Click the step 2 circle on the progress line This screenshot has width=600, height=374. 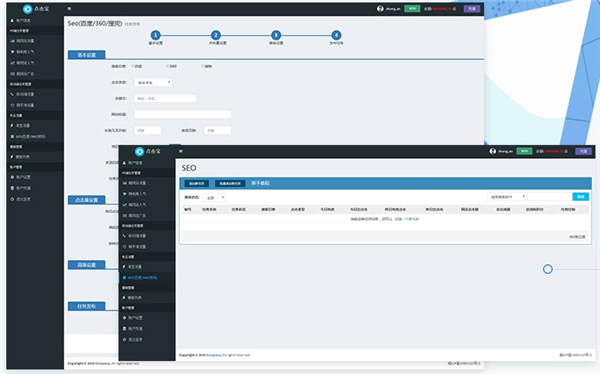tap(215, 35)
